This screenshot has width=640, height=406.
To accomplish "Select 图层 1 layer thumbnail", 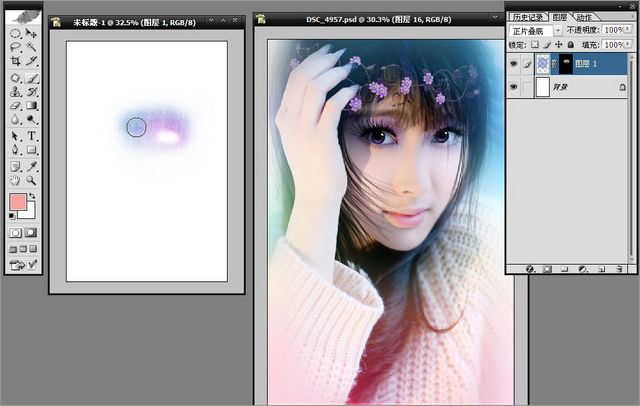I will pyautogui.click(x=542, y=64).
